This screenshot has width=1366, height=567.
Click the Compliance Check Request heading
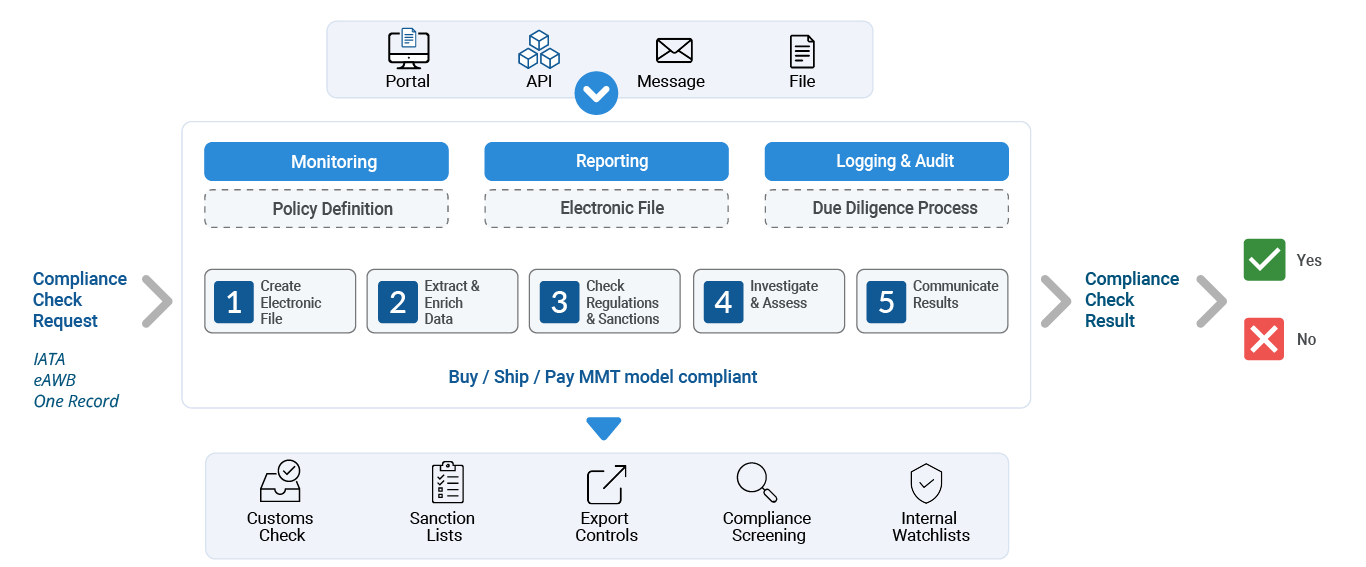[80, 300]
